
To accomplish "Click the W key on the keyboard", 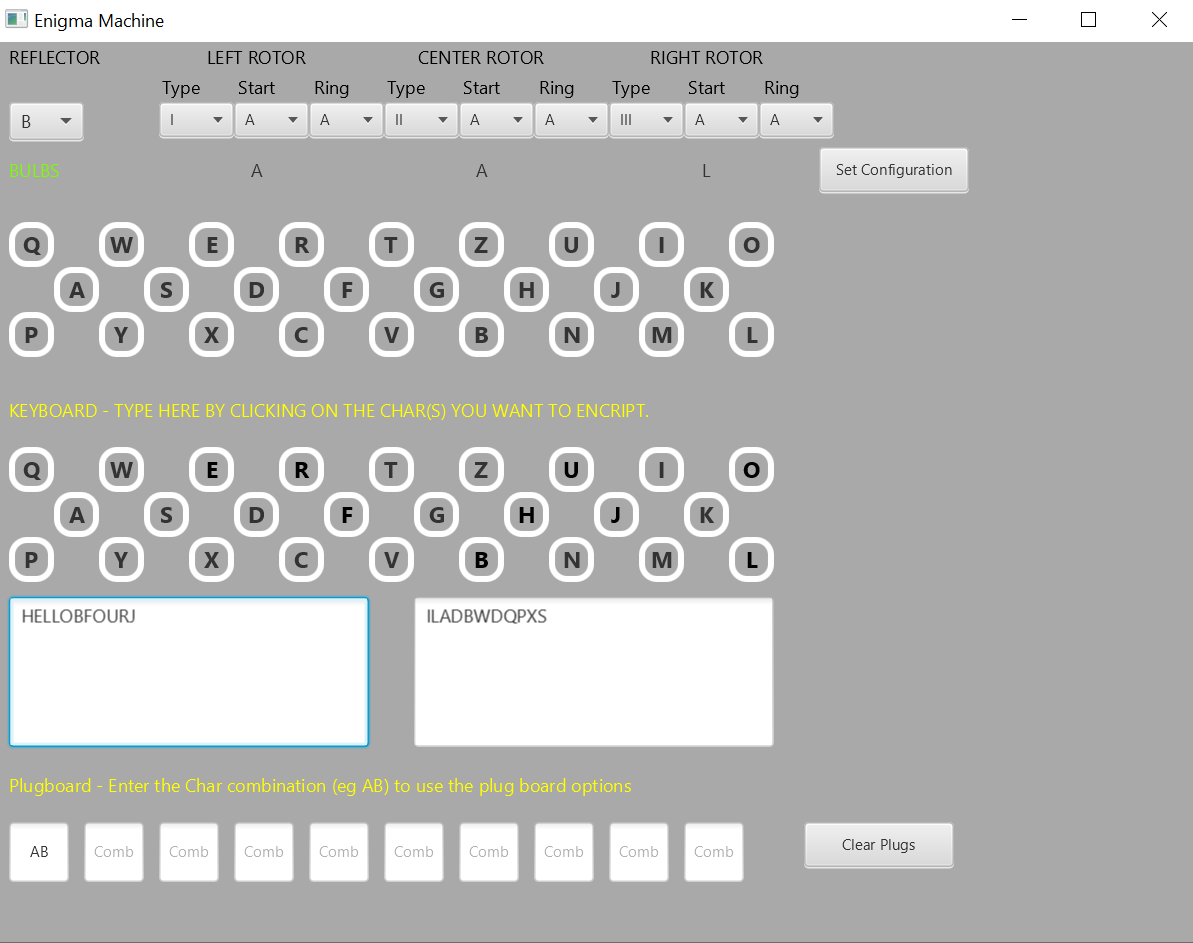I will (x=121, y=470).
